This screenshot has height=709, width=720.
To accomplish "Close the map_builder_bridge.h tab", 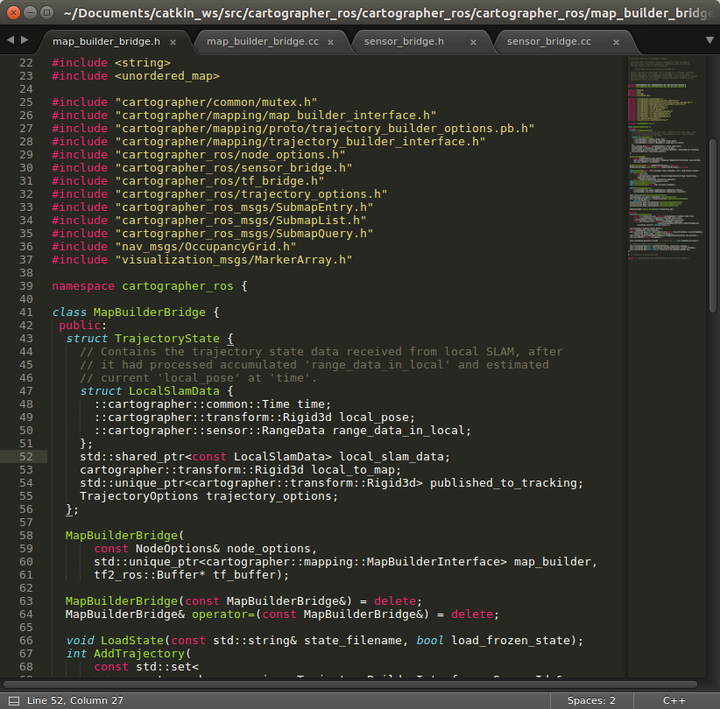I will [173, 42].
